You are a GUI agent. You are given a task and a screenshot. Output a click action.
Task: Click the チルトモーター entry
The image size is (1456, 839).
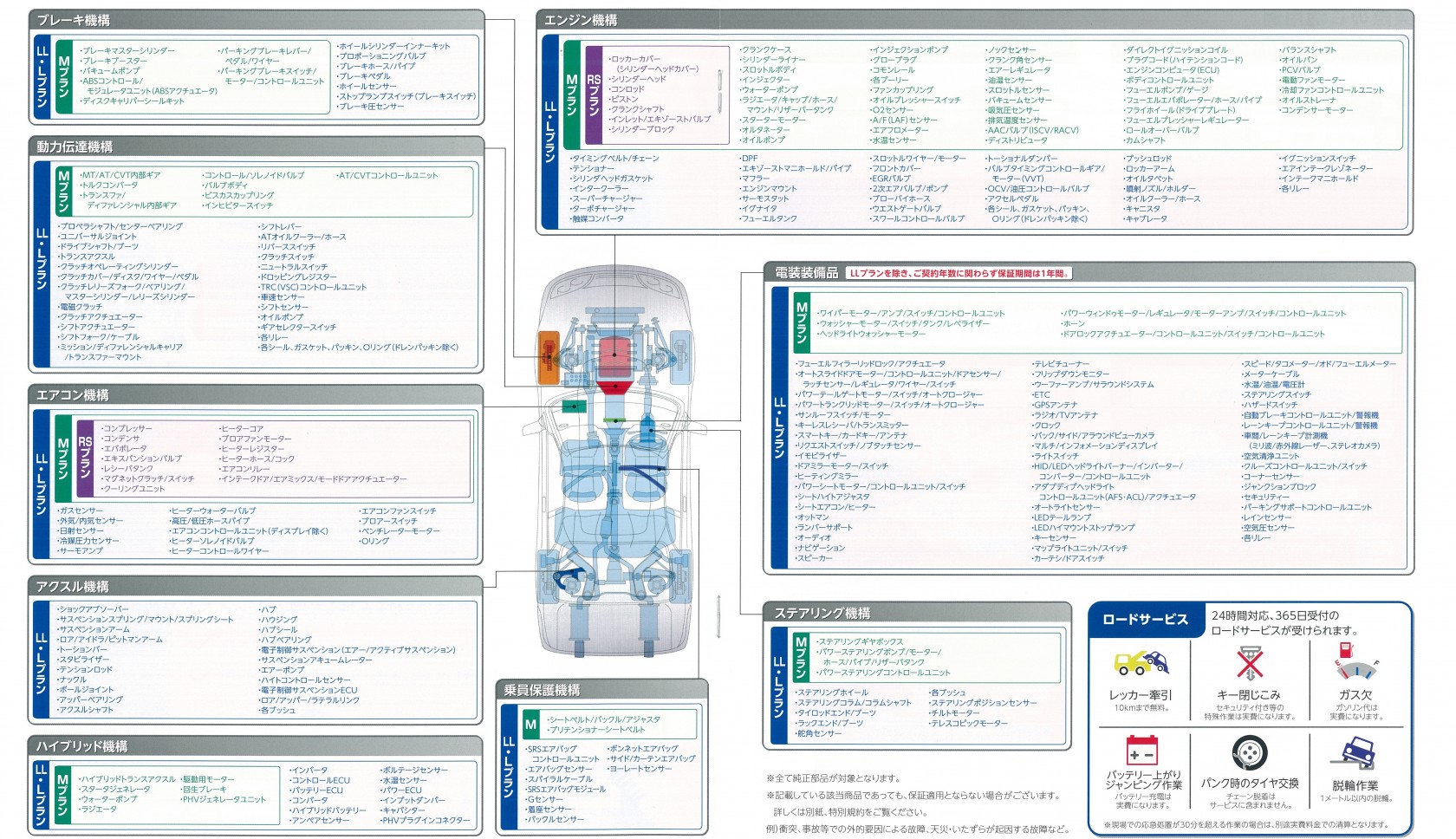coord(954,713)
